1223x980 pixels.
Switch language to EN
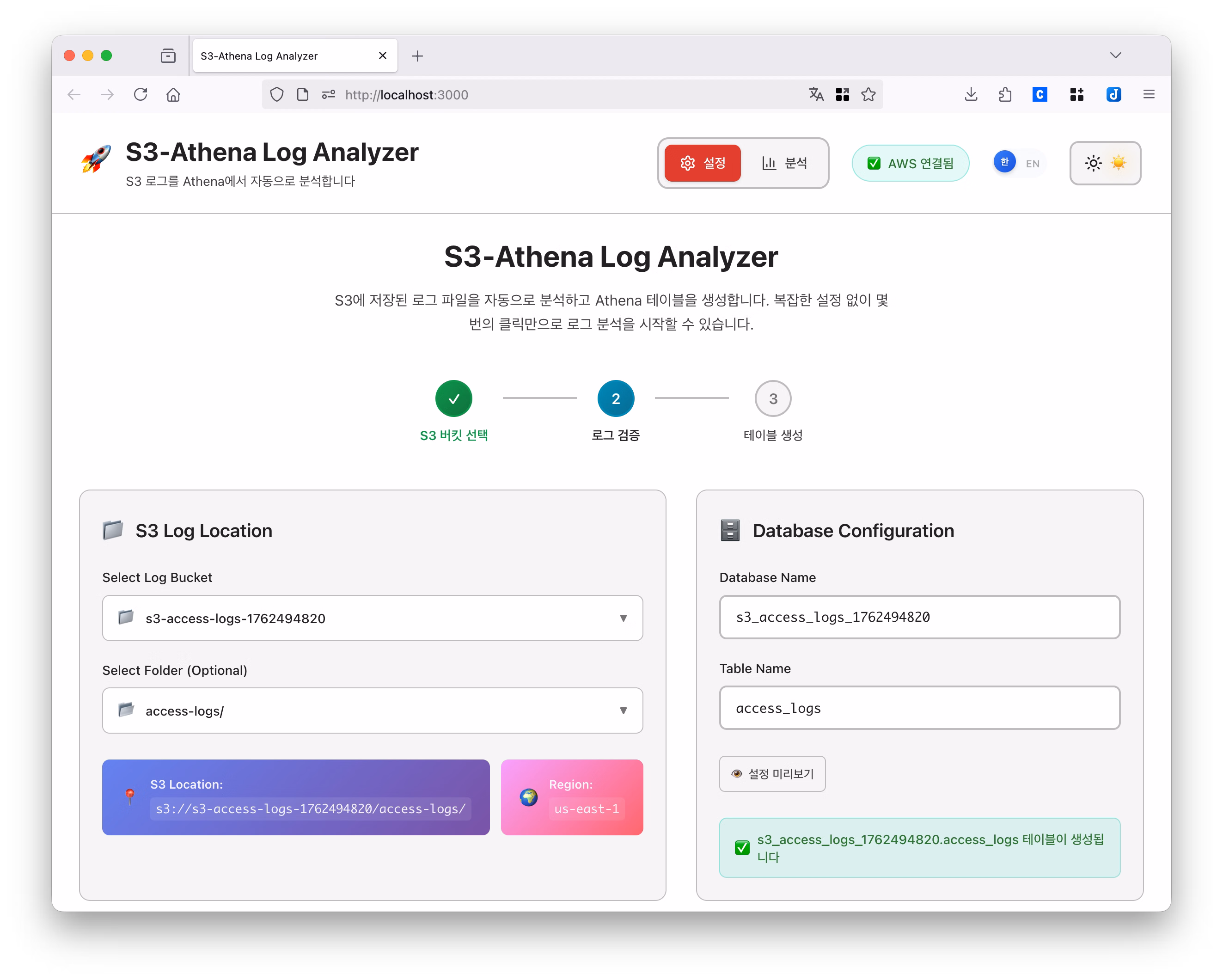tap(1032, 164)
